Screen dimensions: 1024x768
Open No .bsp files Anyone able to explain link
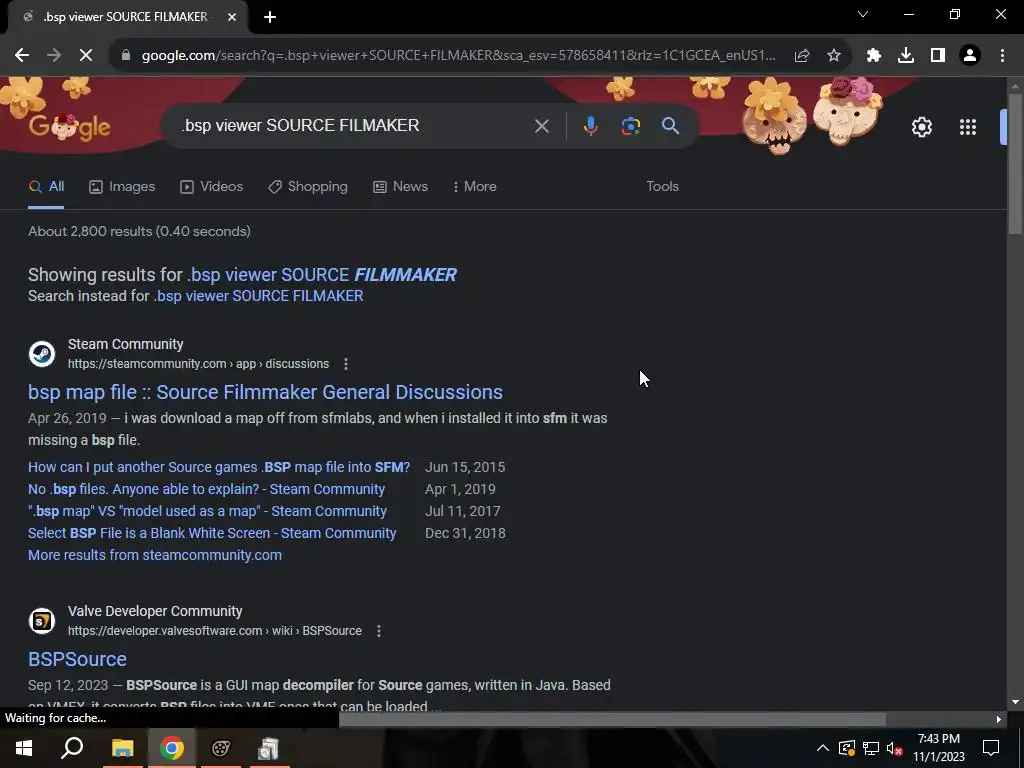206,489
